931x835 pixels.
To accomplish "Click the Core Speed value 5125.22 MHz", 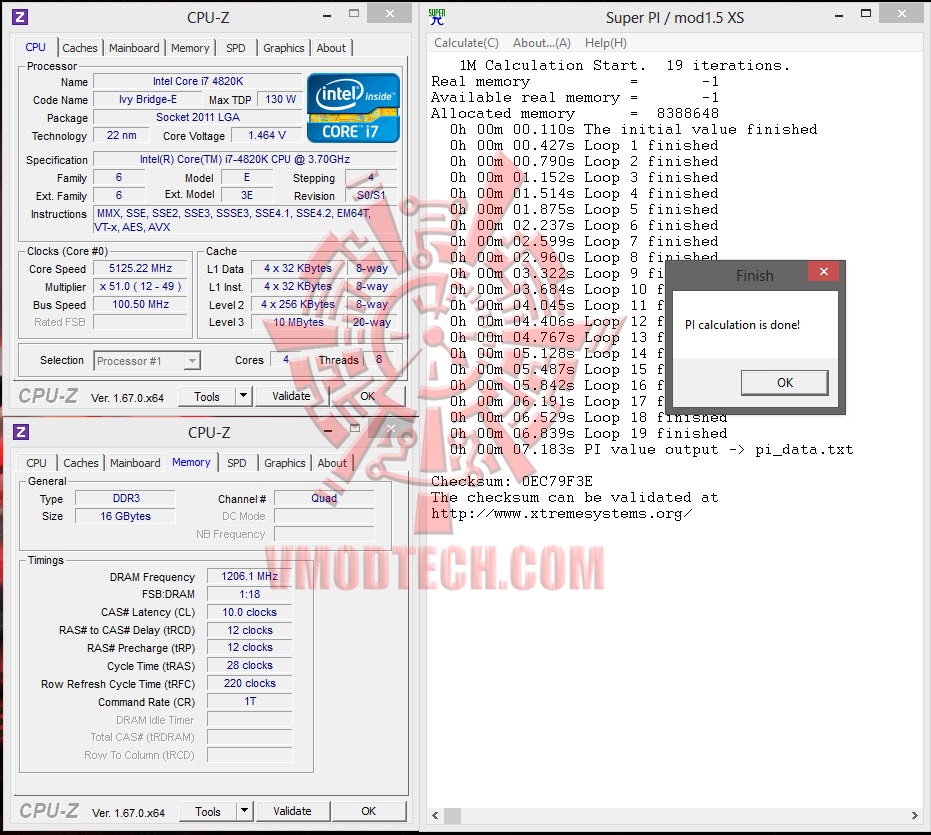I will pyautogui.click(x=140, y=268).
